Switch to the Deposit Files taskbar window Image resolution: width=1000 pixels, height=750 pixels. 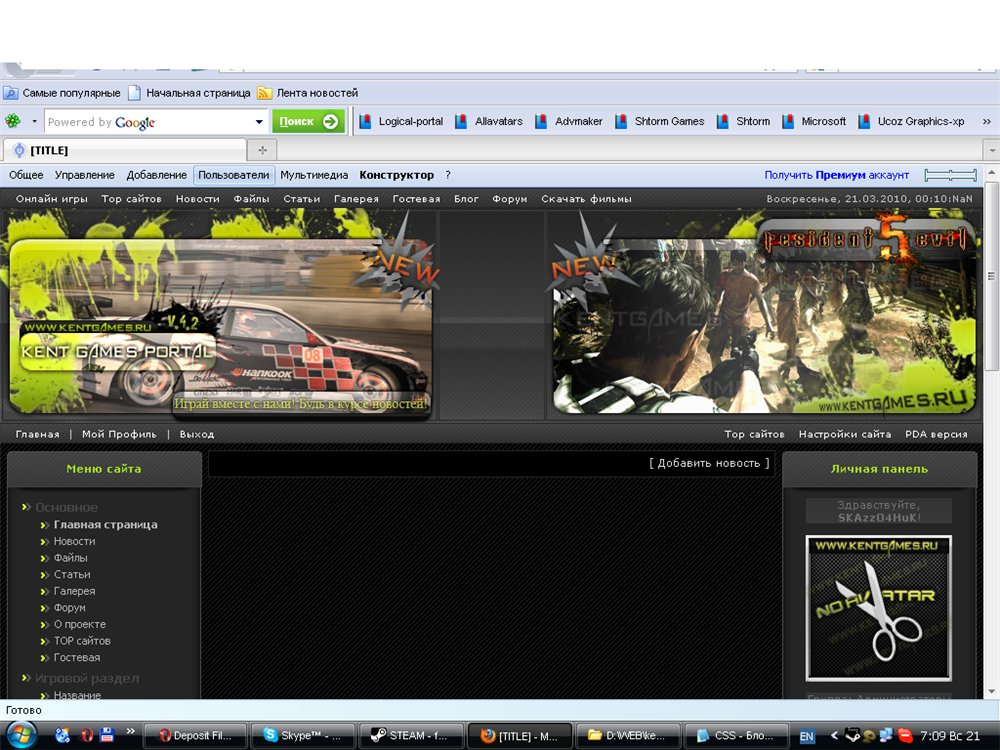[x=195, y=736]
